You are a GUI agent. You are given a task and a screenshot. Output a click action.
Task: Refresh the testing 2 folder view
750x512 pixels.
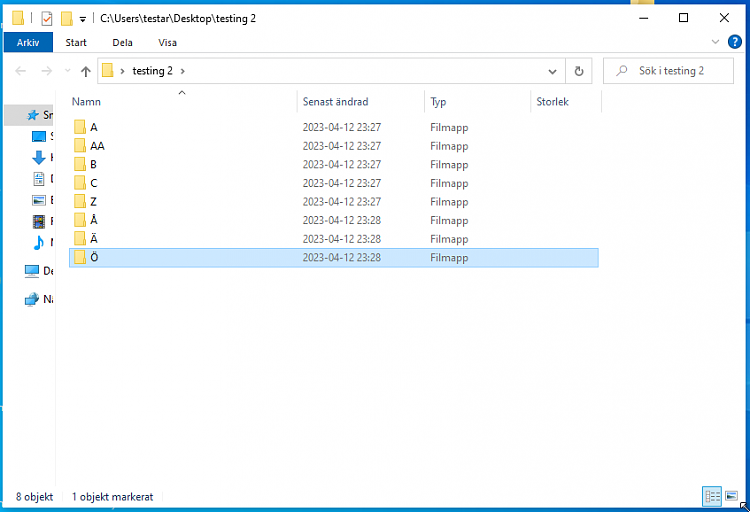click(x=578, y=71)
